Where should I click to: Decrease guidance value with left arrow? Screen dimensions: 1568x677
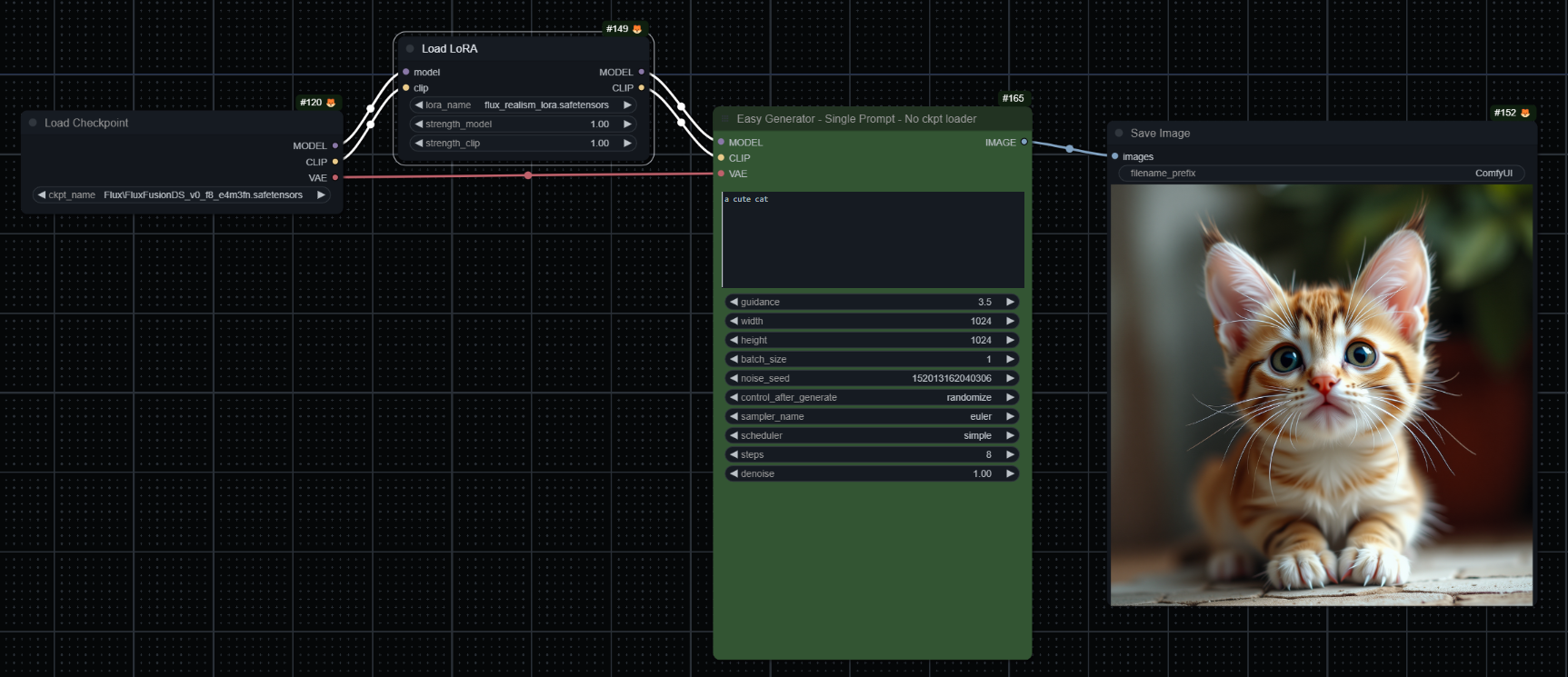(x=734, y=302)
